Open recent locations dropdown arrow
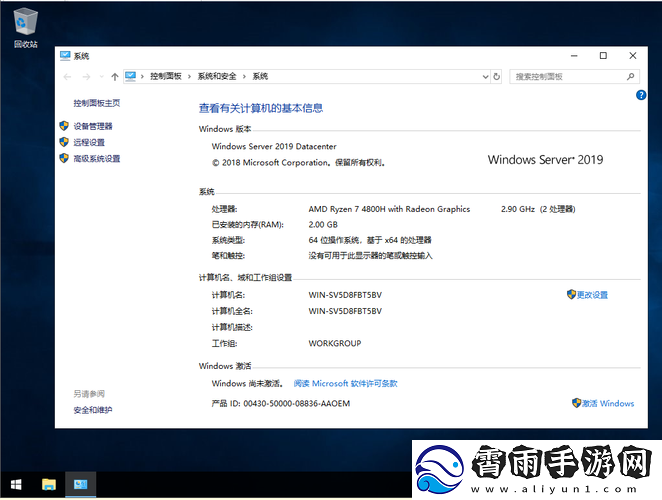This screenshot has width=662, height=500. coord(101,76)
